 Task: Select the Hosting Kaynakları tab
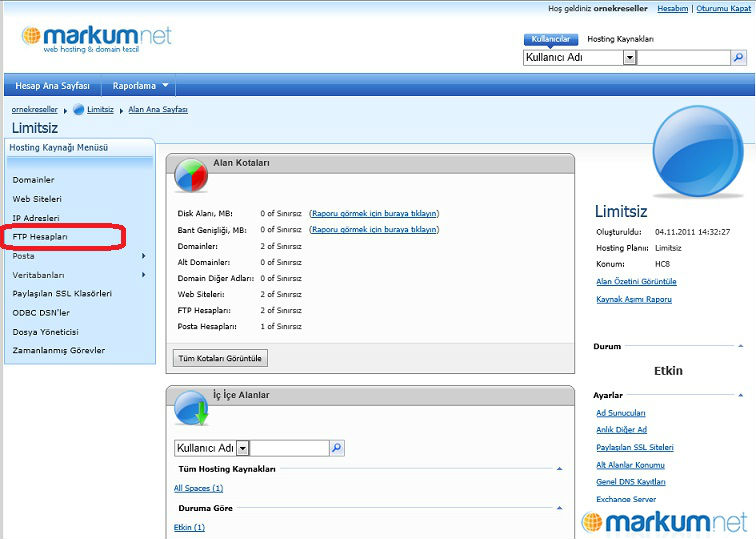coord(621,39)
